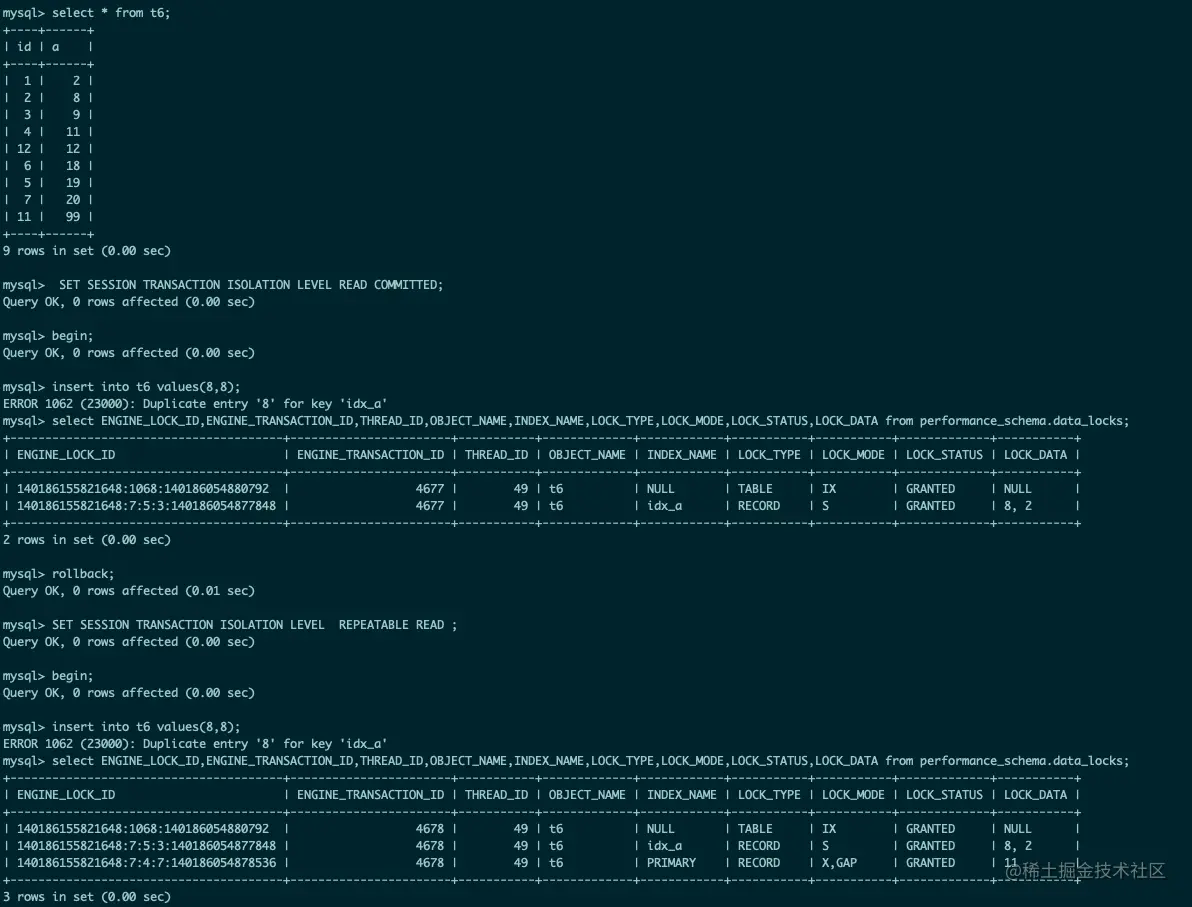Click the READ COMMITTED isolation level statement

point(251,285)
